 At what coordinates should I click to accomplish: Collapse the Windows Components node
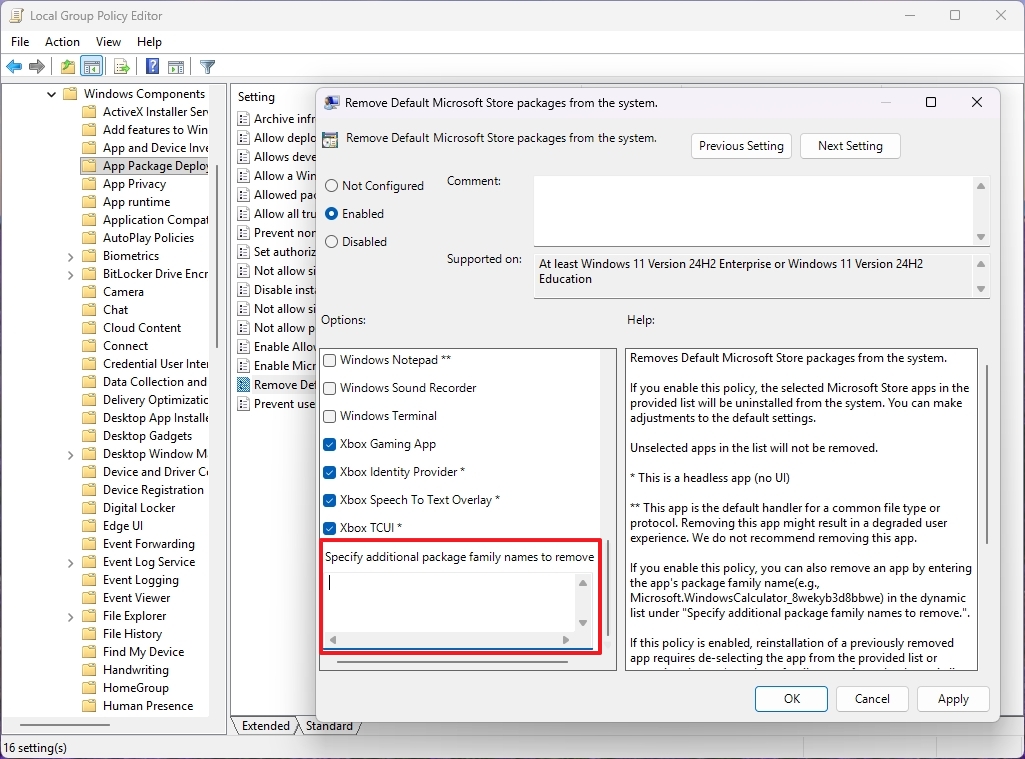[52, 93]
